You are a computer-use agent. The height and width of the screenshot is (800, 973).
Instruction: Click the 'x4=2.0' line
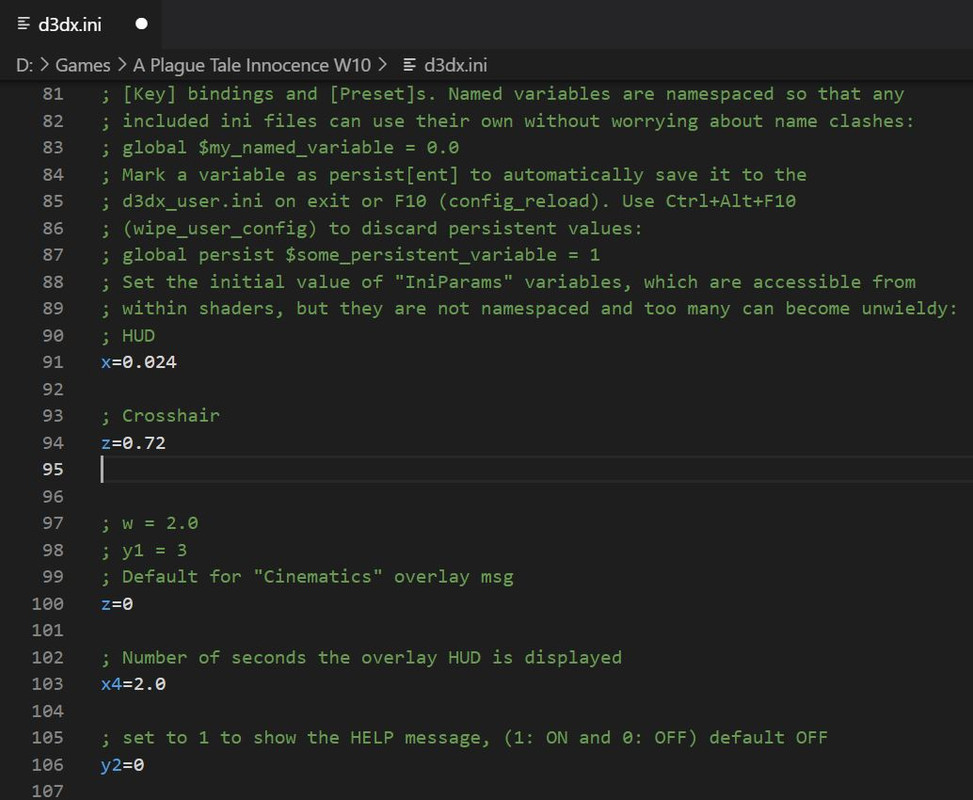133,684
